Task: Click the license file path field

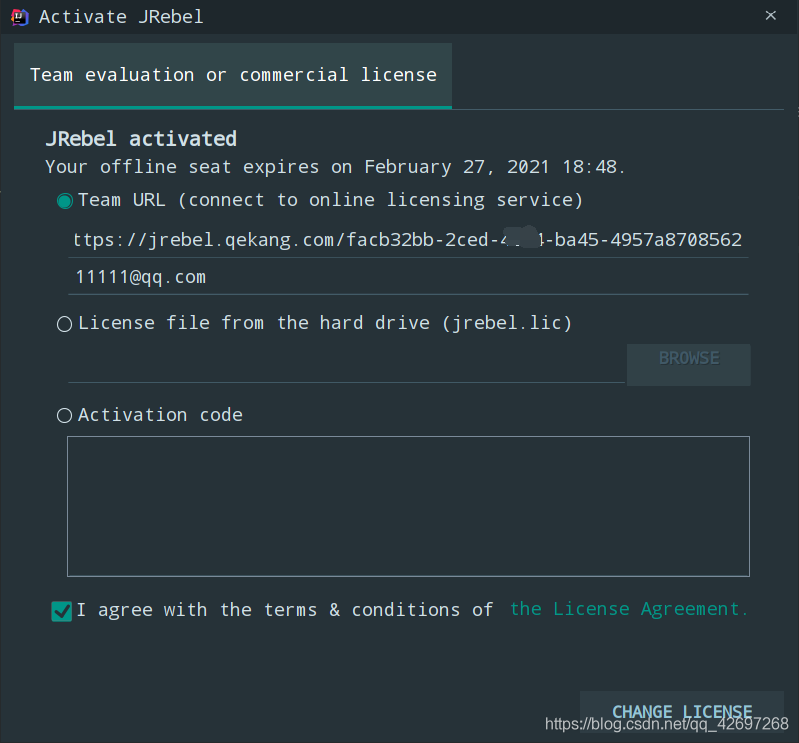Action: point(345,365)
